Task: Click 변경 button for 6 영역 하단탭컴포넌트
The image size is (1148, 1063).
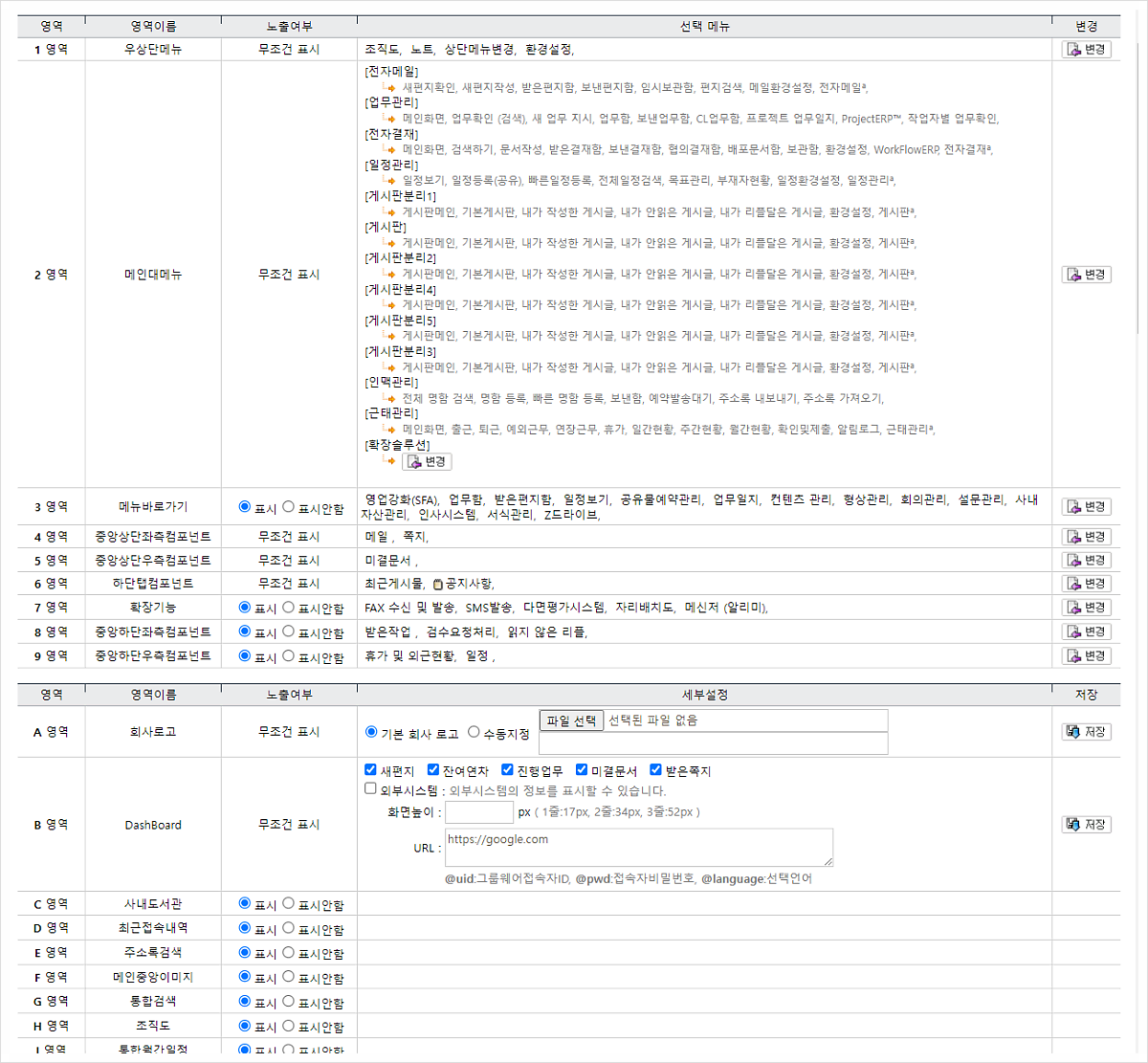Action: pyautogui.click(x=1087, y=584)
